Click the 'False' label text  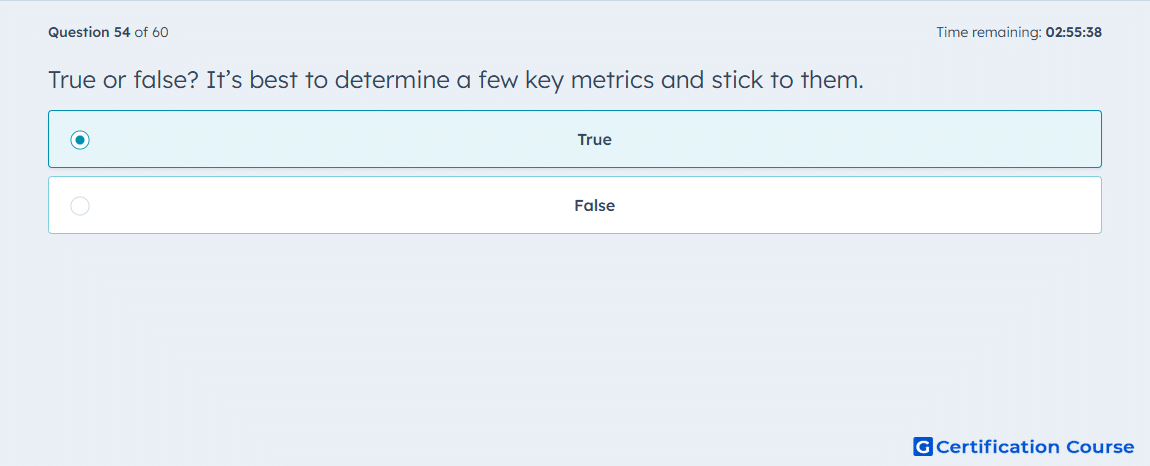[x=595, y=205]
